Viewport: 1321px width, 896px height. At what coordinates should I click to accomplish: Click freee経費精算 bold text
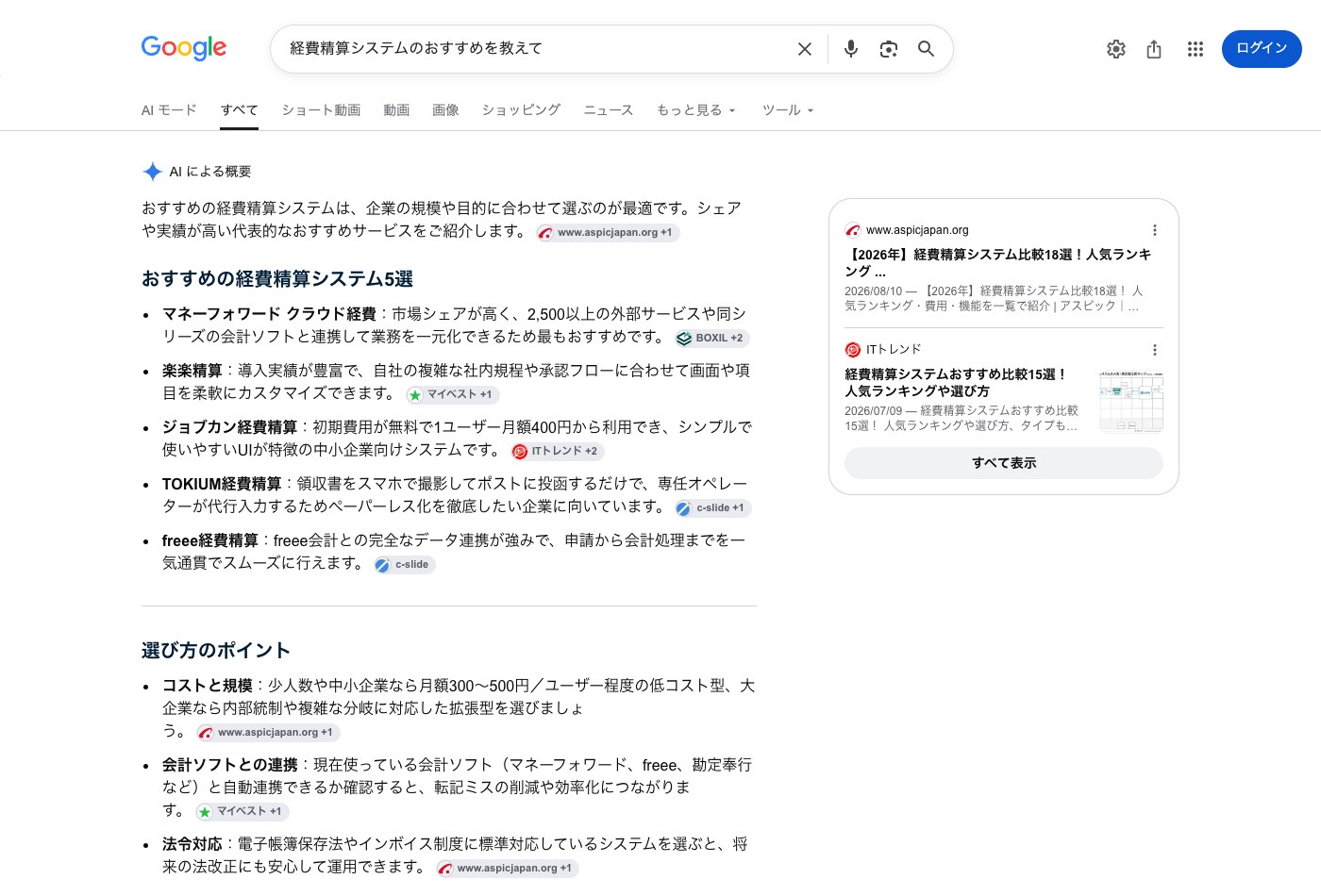click(209, 540)
